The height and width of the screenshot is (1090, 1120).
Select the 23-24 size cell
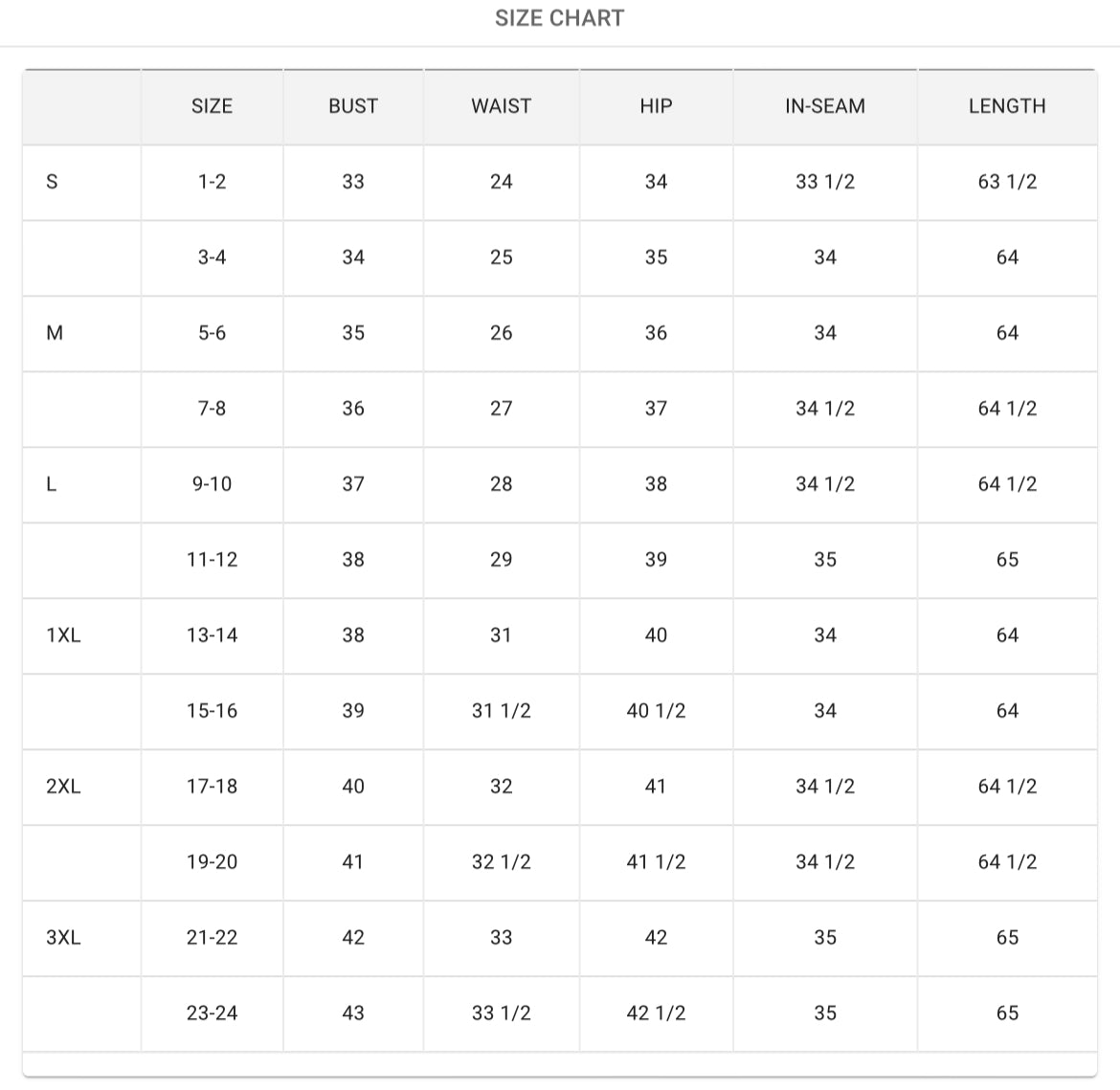click(212, 1013)
